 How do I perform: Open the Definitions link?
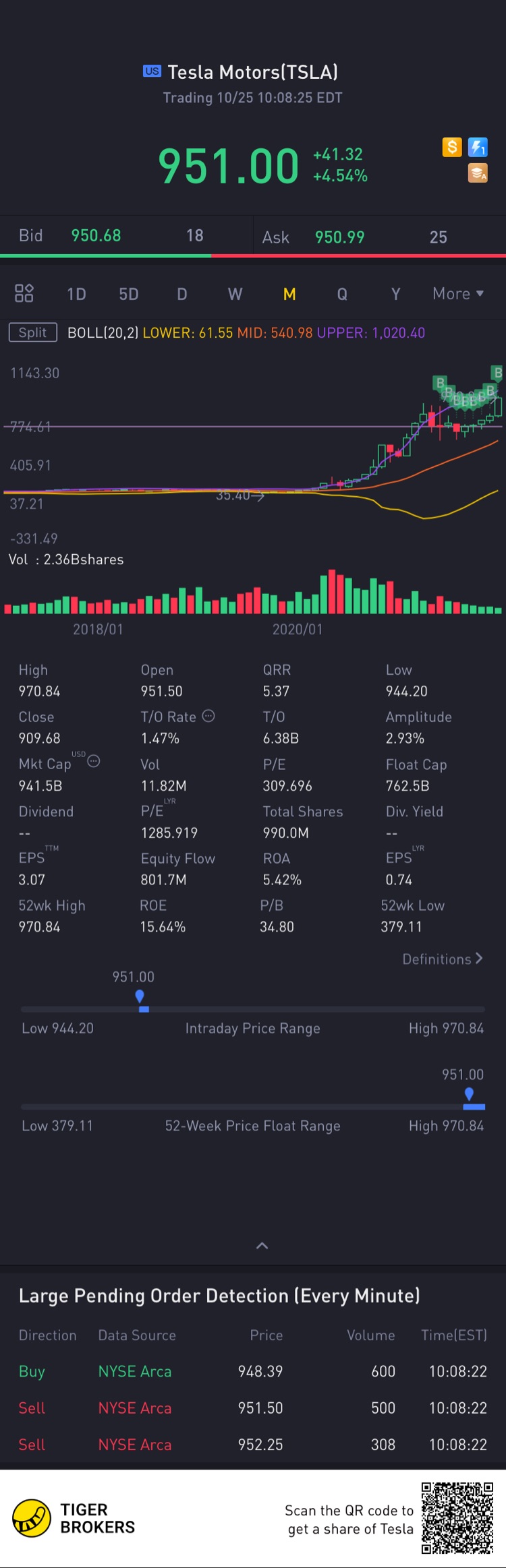[443, 959]
